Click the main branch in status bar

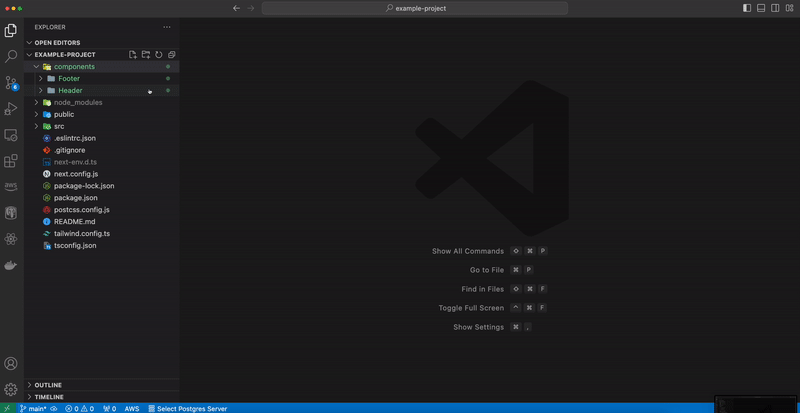(x=33, y=408)
